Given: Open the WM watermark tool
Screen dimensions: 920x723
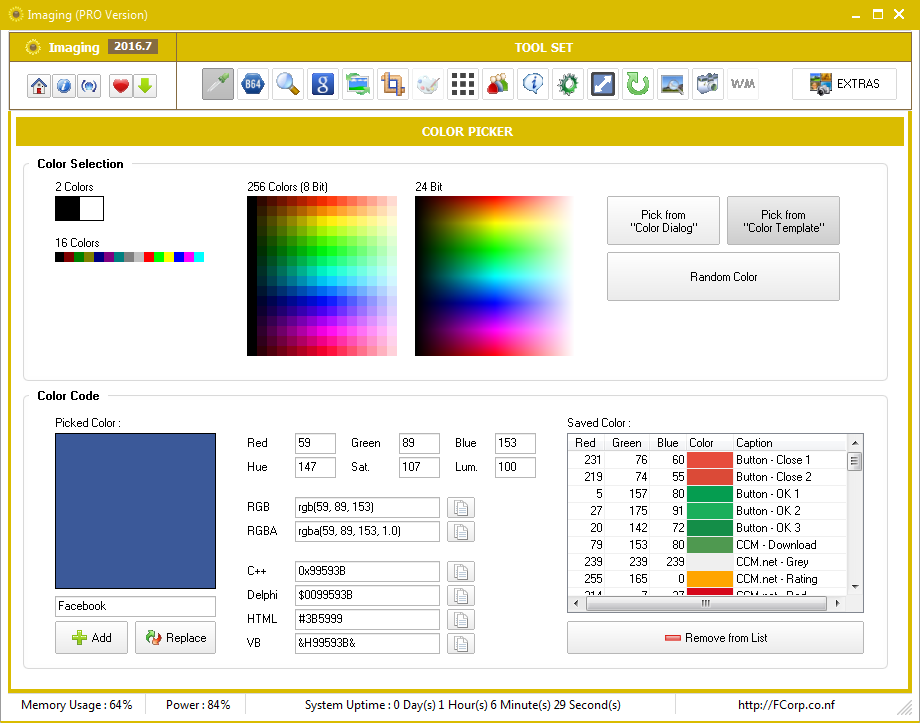Looking at the screenshot, I should point(743,84).
